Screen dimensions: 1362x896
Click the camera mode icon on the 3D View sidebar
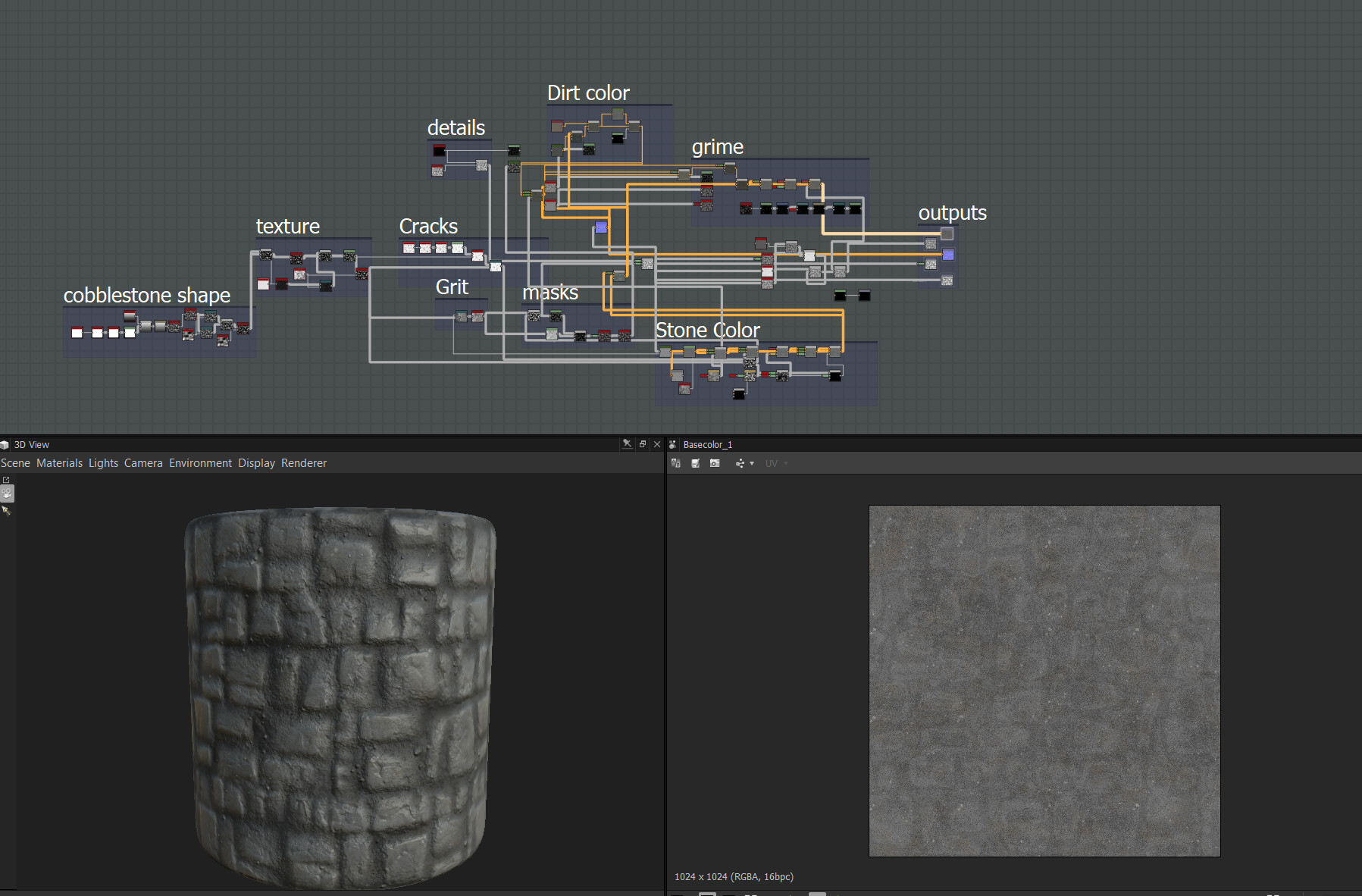(x=7, y=494)
